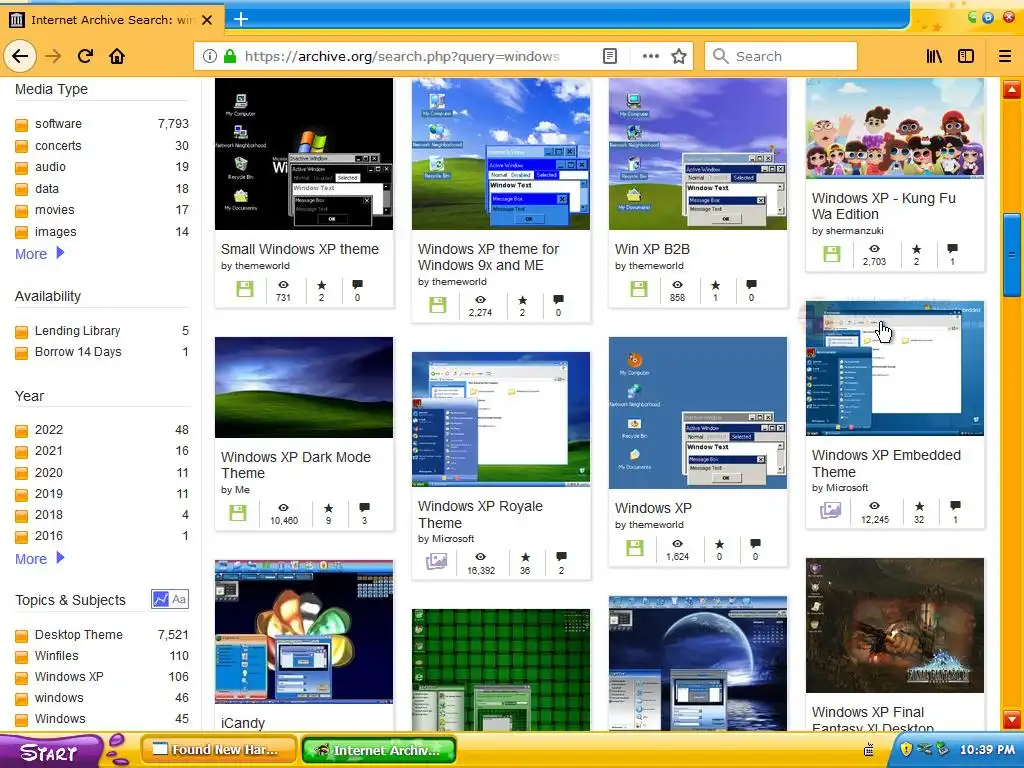Click software icon on Small Windows XP theme card

click(245, 289)
